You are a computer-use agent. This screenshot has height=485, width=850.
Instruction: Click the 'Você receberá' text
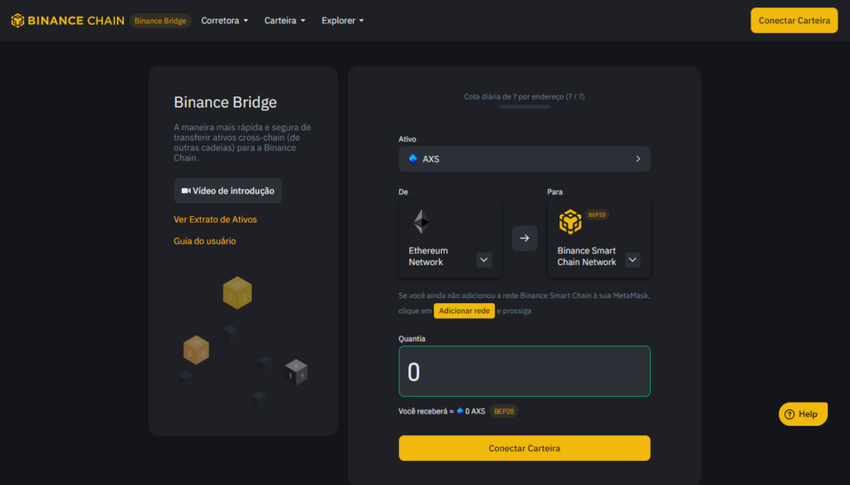click(423, 411)
